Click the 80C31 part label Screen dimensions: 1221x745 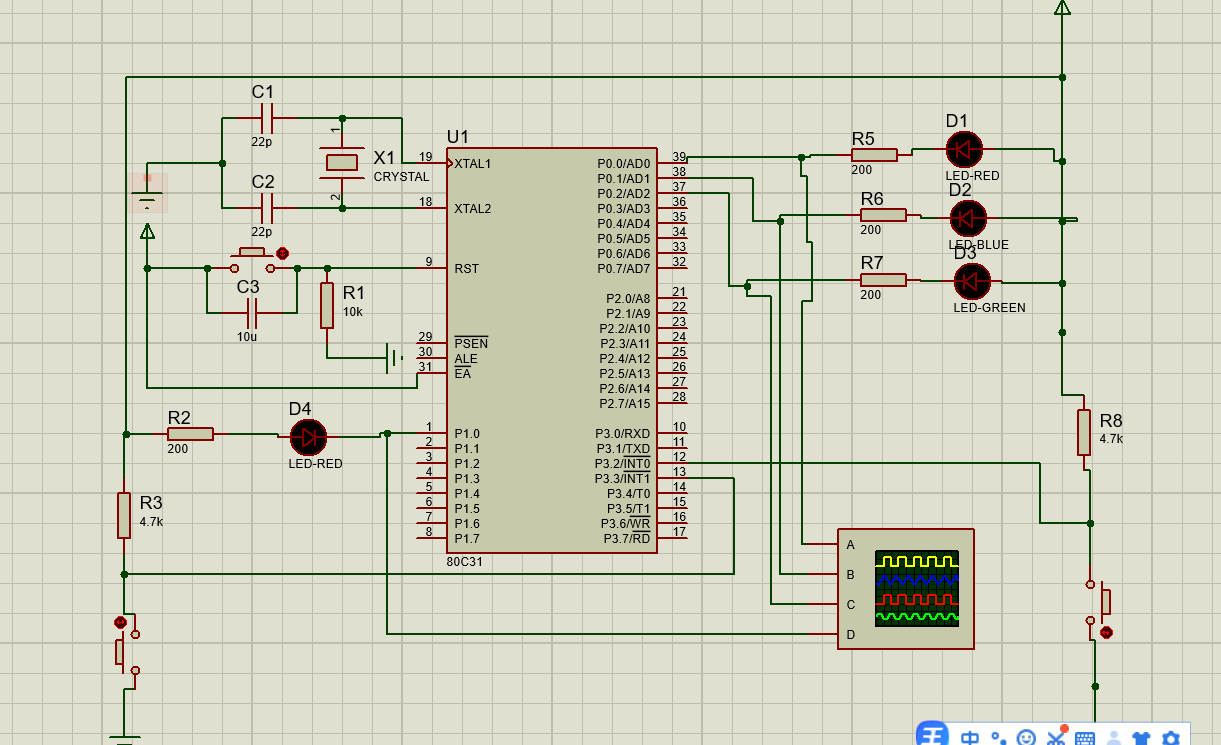[x=465, y=562]
